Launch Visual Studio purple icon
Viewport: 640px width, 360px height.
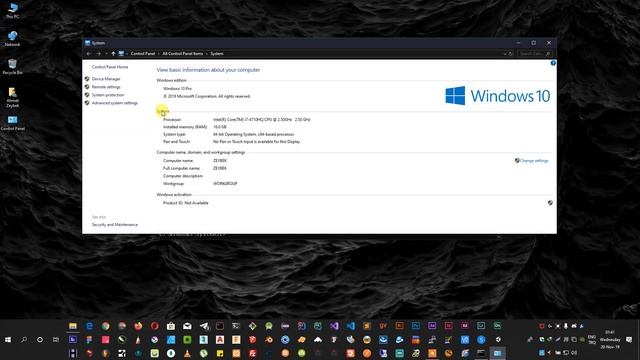click(334, 326)
